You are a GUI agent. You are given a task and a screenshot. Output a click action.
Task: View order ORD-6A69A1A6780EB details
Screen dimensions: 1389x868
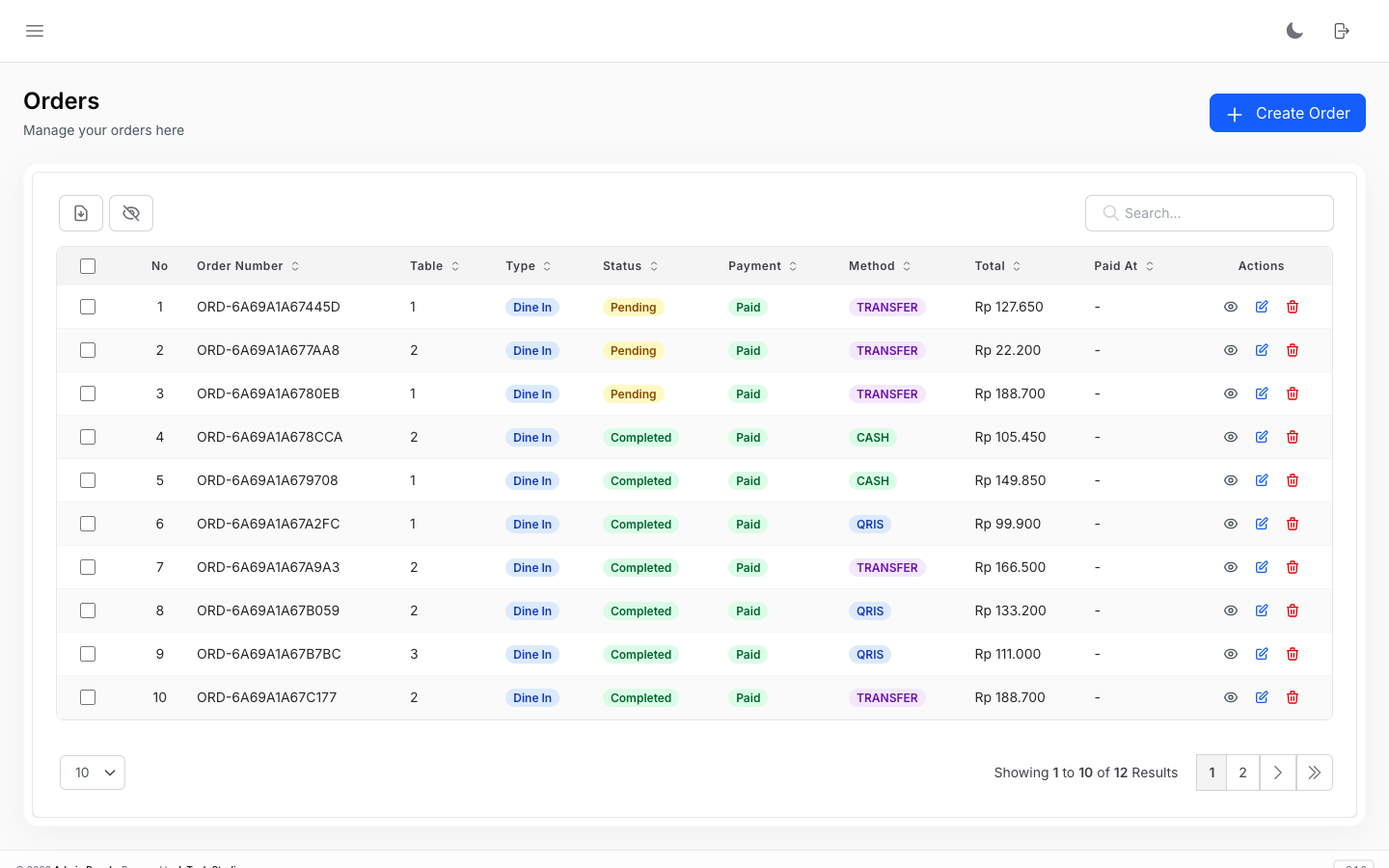coord(1231,393)
